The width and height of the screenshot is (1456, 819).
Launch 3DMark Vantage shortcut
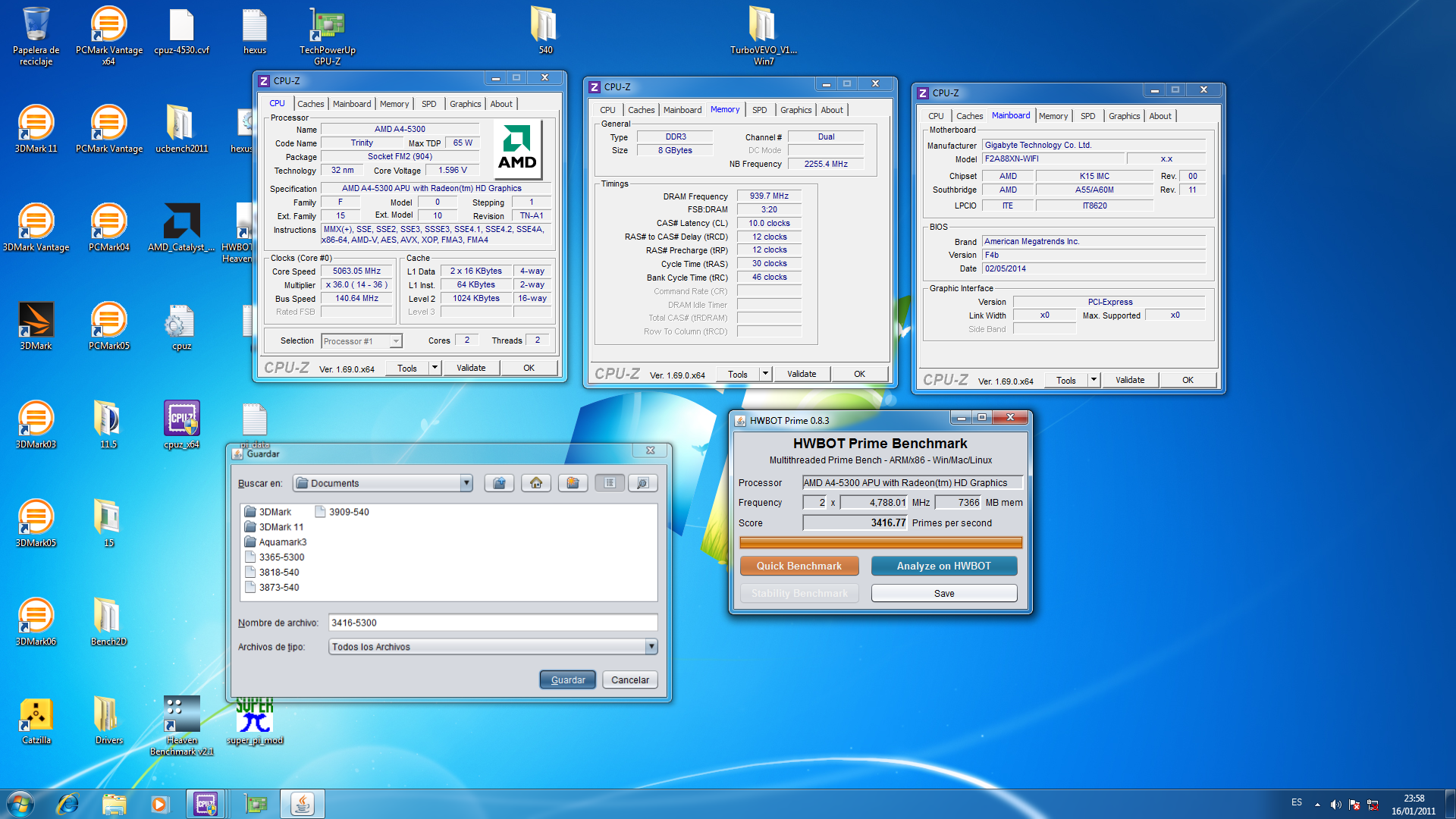[36, 228]
